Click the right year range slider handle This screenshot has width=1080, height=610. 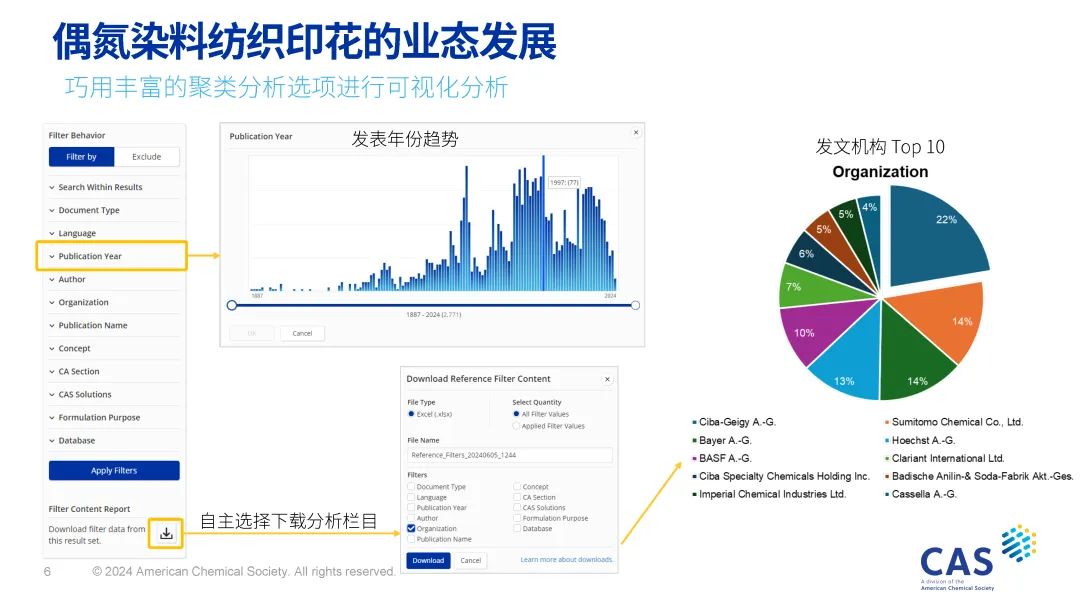point(635,305)
